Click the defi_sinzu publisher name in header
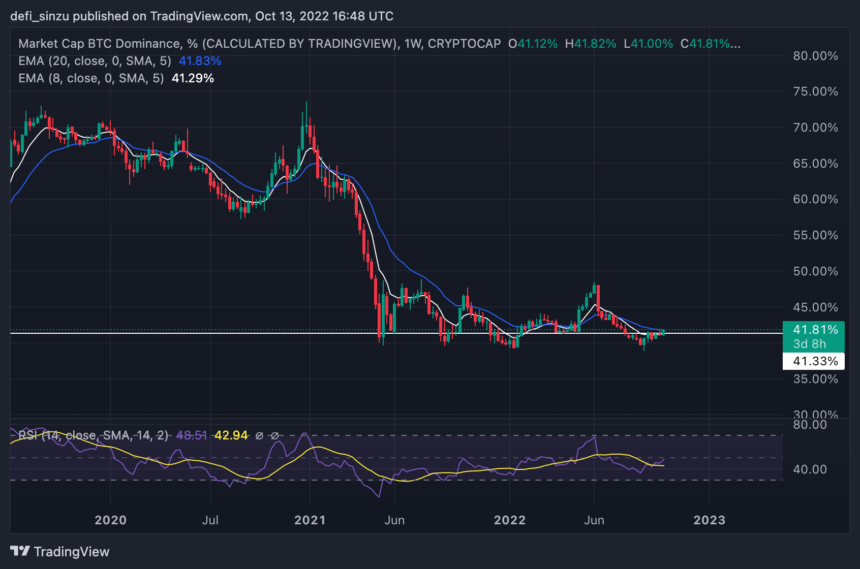Screen dimensions: 860x569 pyautogui.click(x=45, y=17)
